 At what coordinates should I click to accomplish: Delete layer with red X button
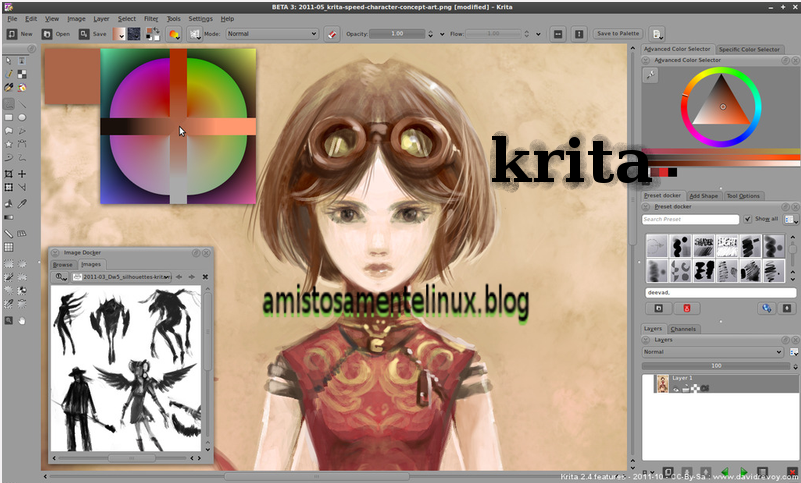[x=792, y=472]
